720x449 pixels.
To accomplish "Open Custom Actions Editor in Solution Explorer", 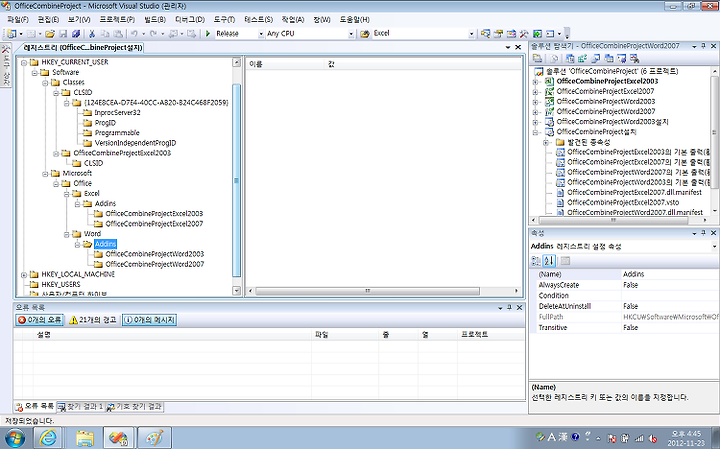I will tap(622, 58).
